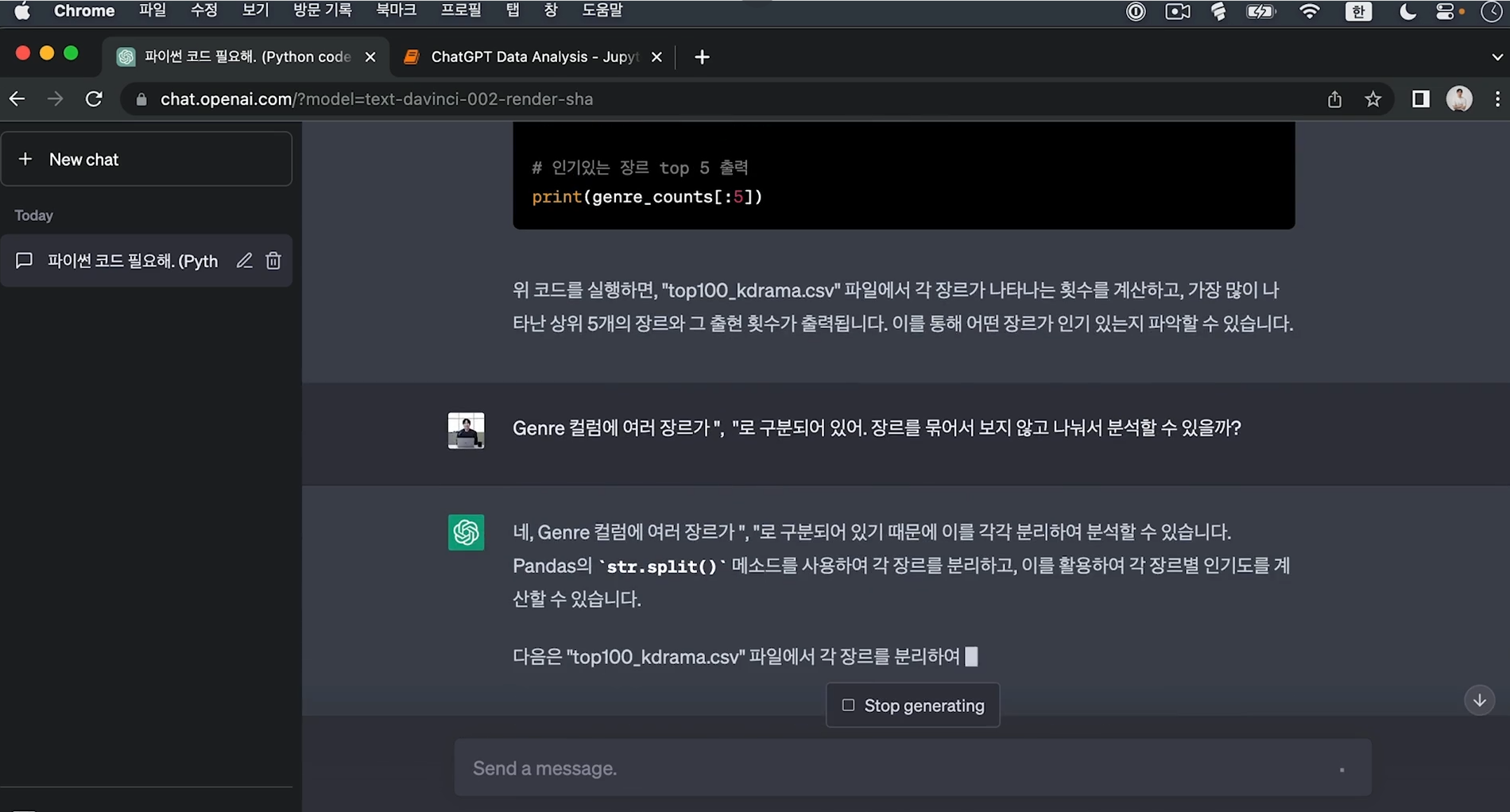Open the Chrome application menu
This screenshot has width=1510, height=812.
coord(84,11)
